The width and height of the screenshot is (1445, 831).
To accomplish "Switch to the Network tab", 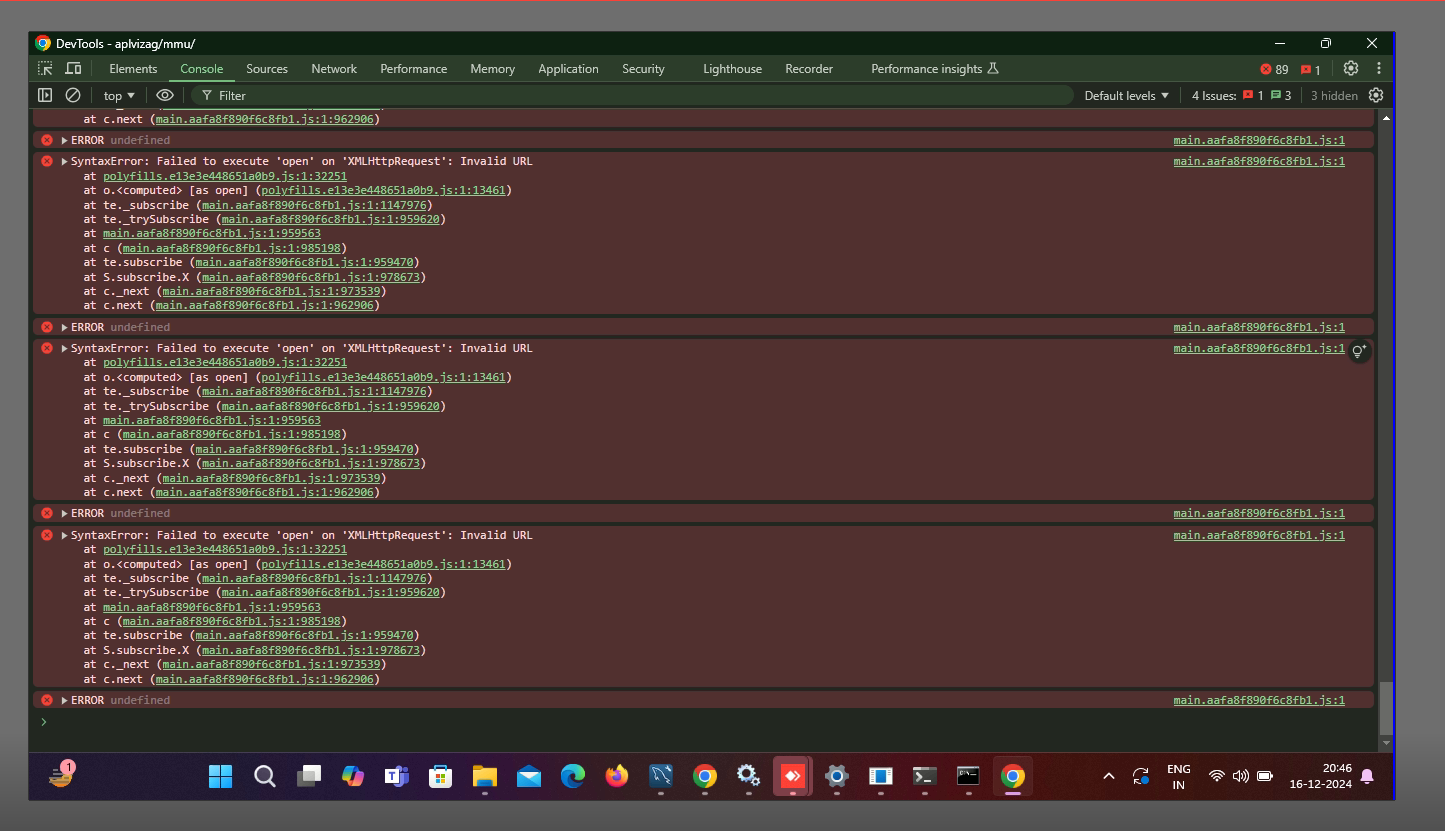I will [x=334, y=69].
